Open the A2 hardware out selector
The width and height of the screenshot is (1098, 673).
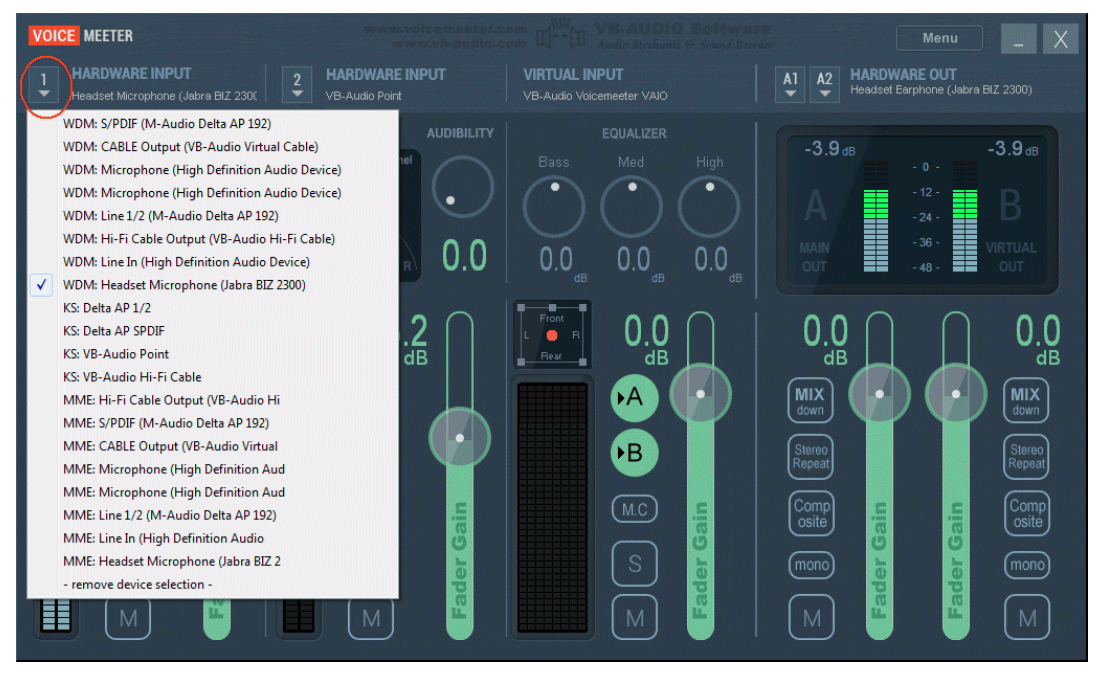pos(825,85)
